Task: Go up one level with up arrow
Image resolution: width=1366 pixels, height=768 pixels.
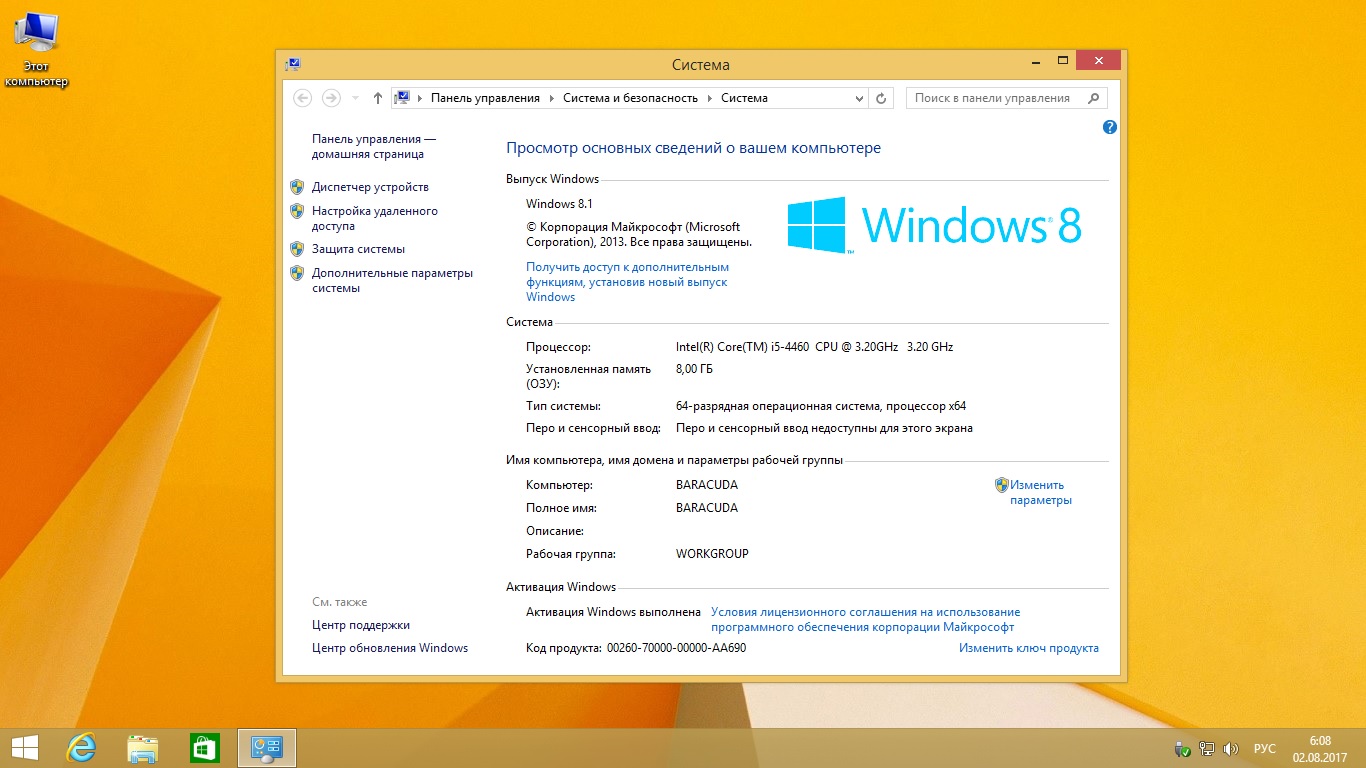Action: click(x=377, y=98)
